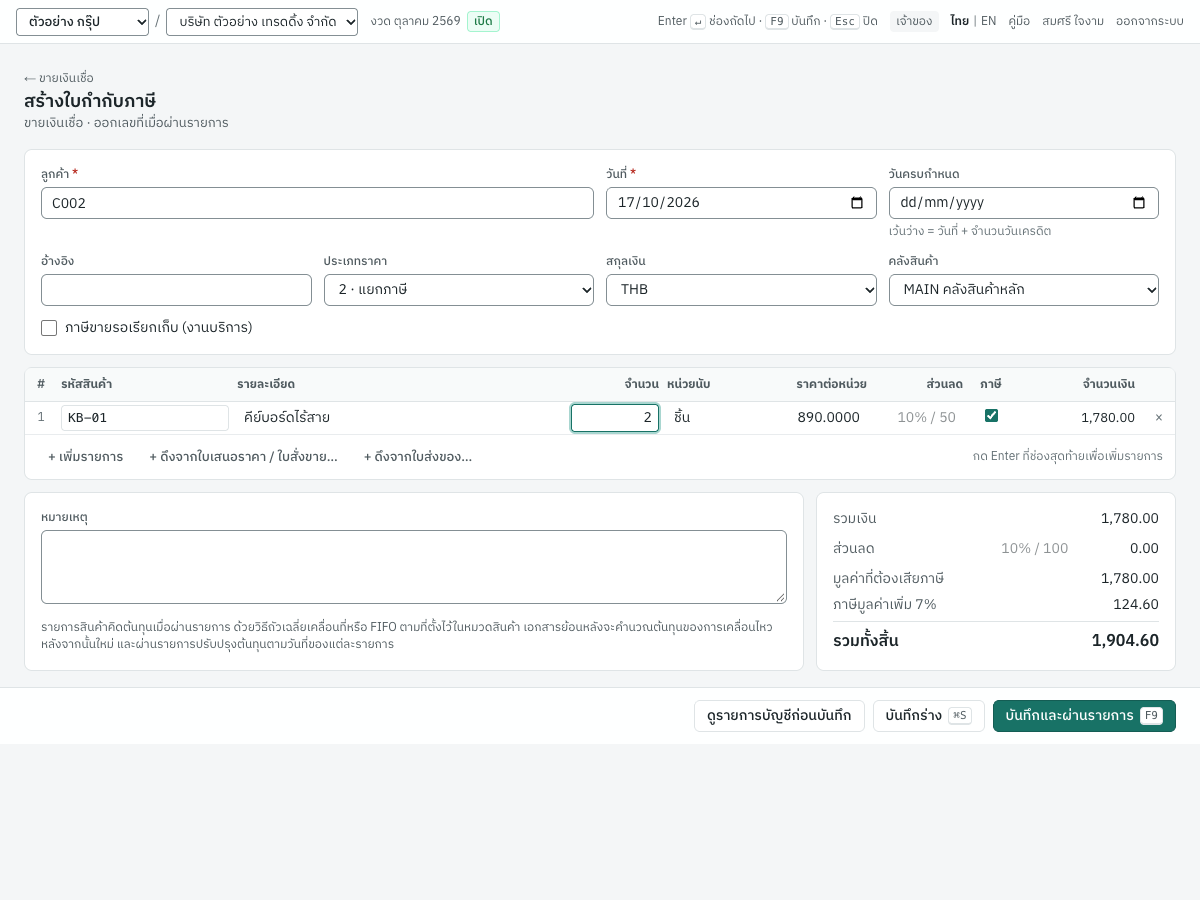Click ออกจากระบบ to log out

point(1150,21)
